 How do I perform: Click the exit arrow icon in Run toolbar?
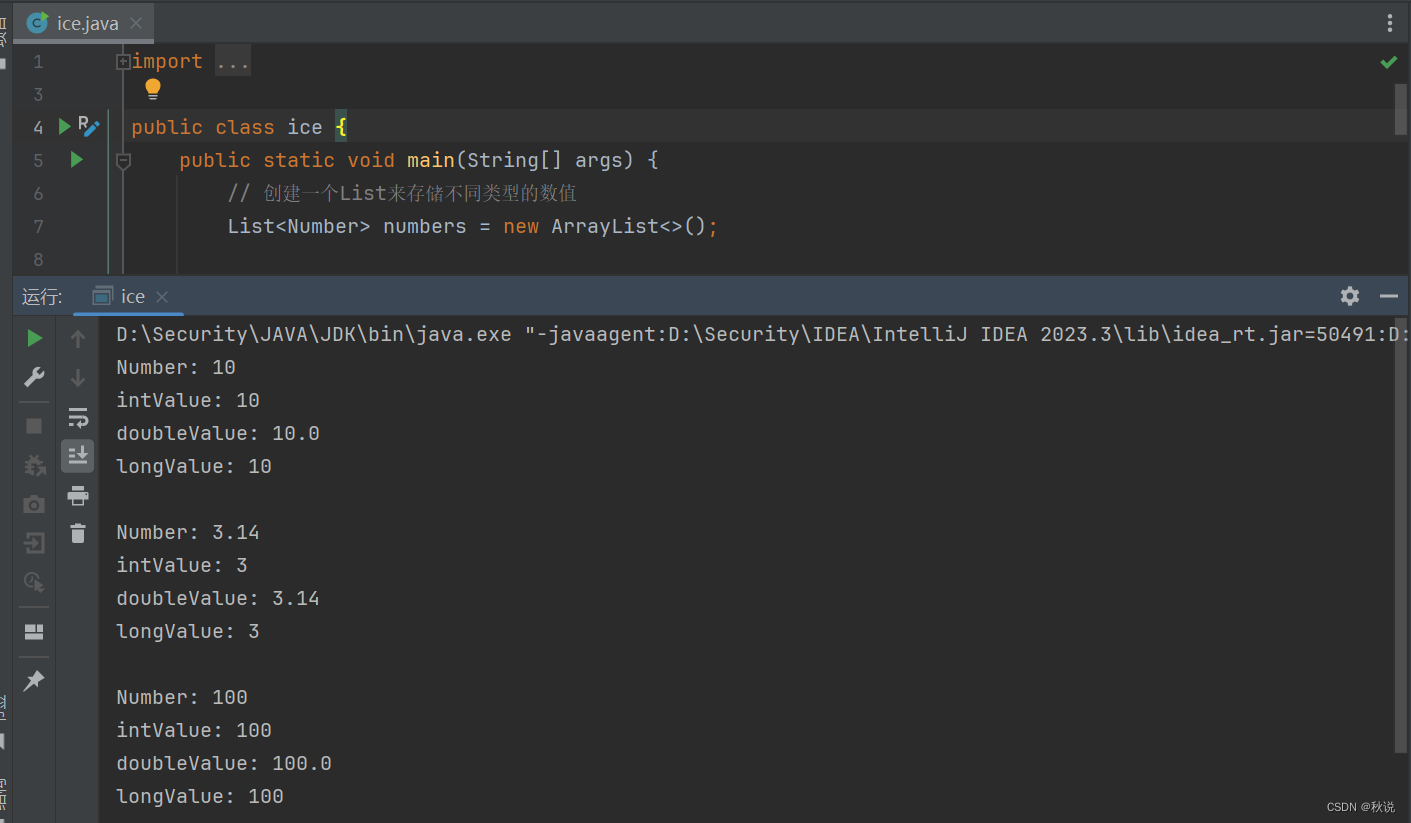point(34,543)
